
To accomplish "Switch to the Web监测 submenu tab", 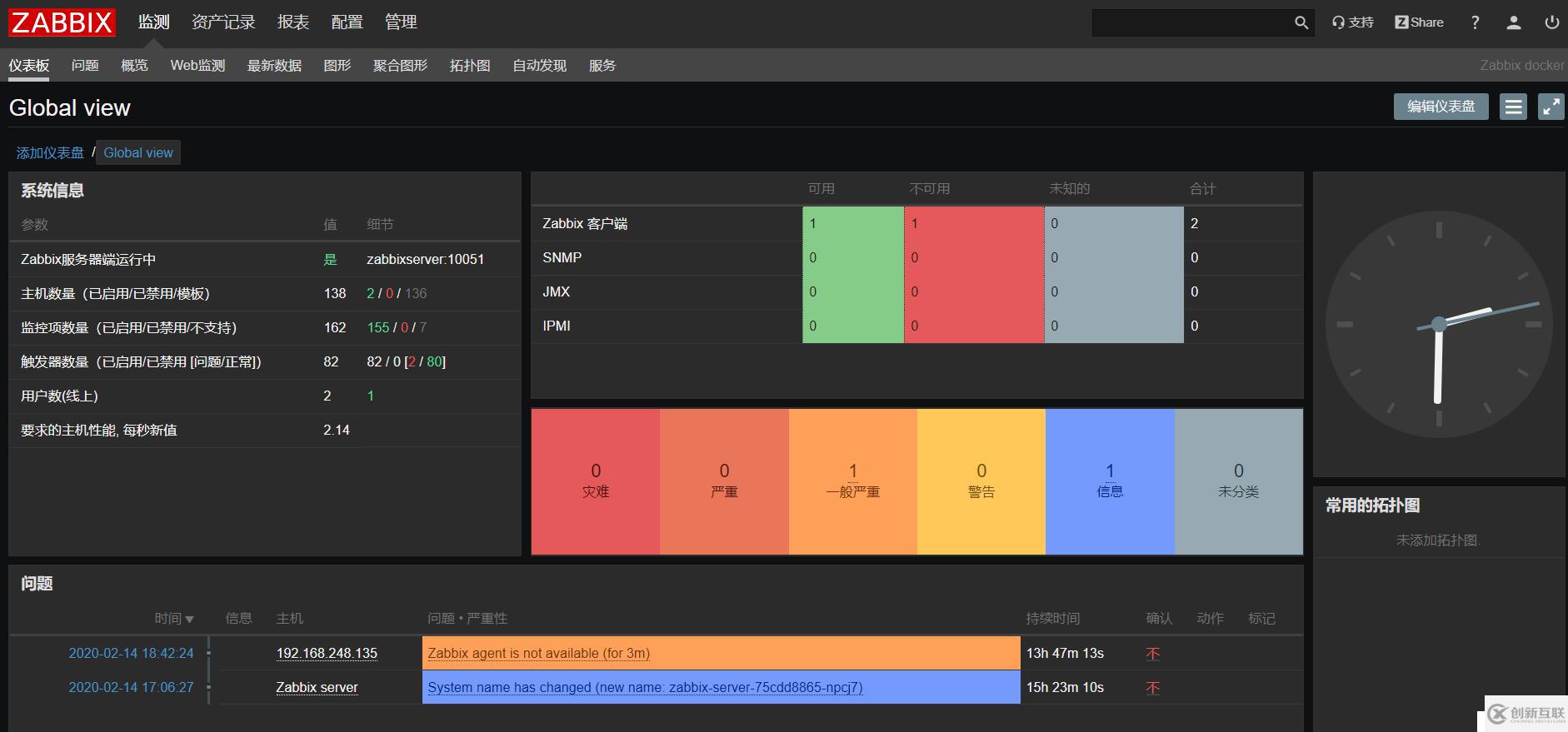I will [x=197, y=65].
